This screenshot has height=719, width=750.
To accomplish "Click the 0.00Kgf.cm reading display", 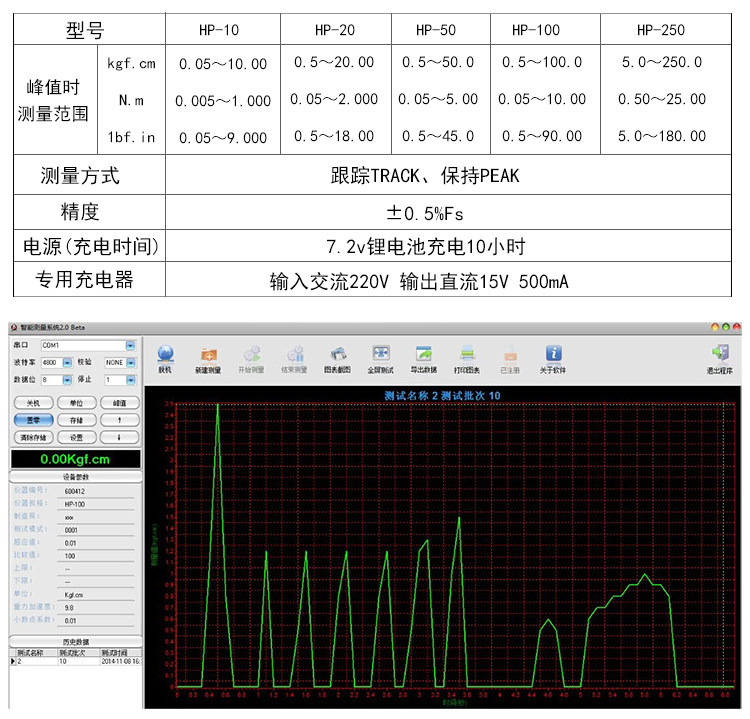I will point(76,459).
